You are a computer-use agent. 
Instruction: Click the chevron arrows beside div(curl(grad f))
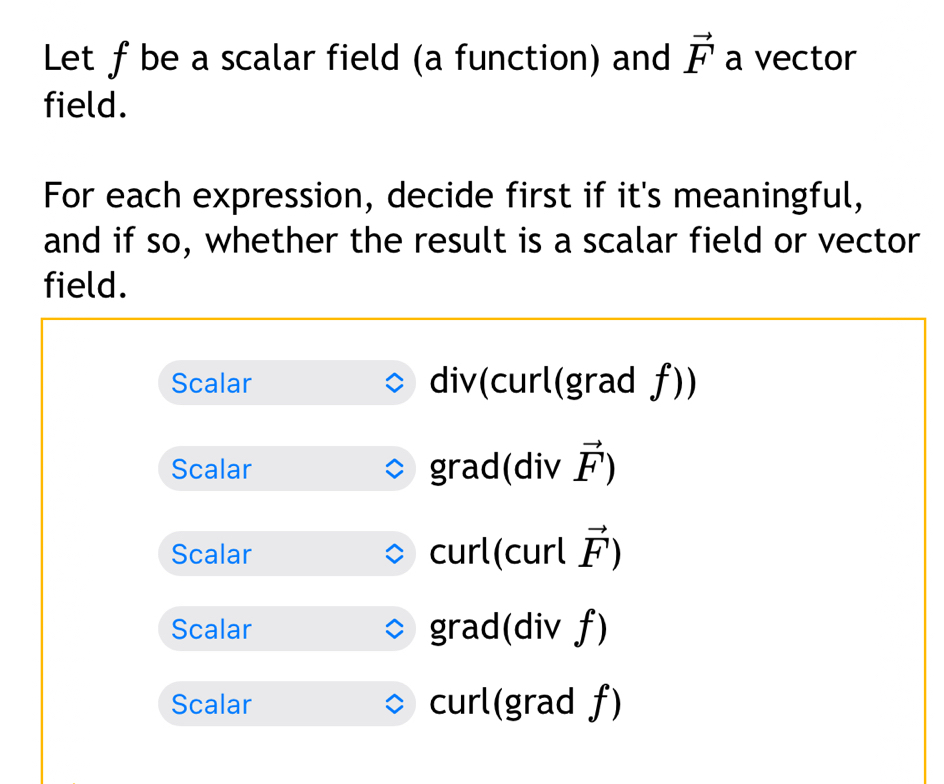tap(396, 383)
